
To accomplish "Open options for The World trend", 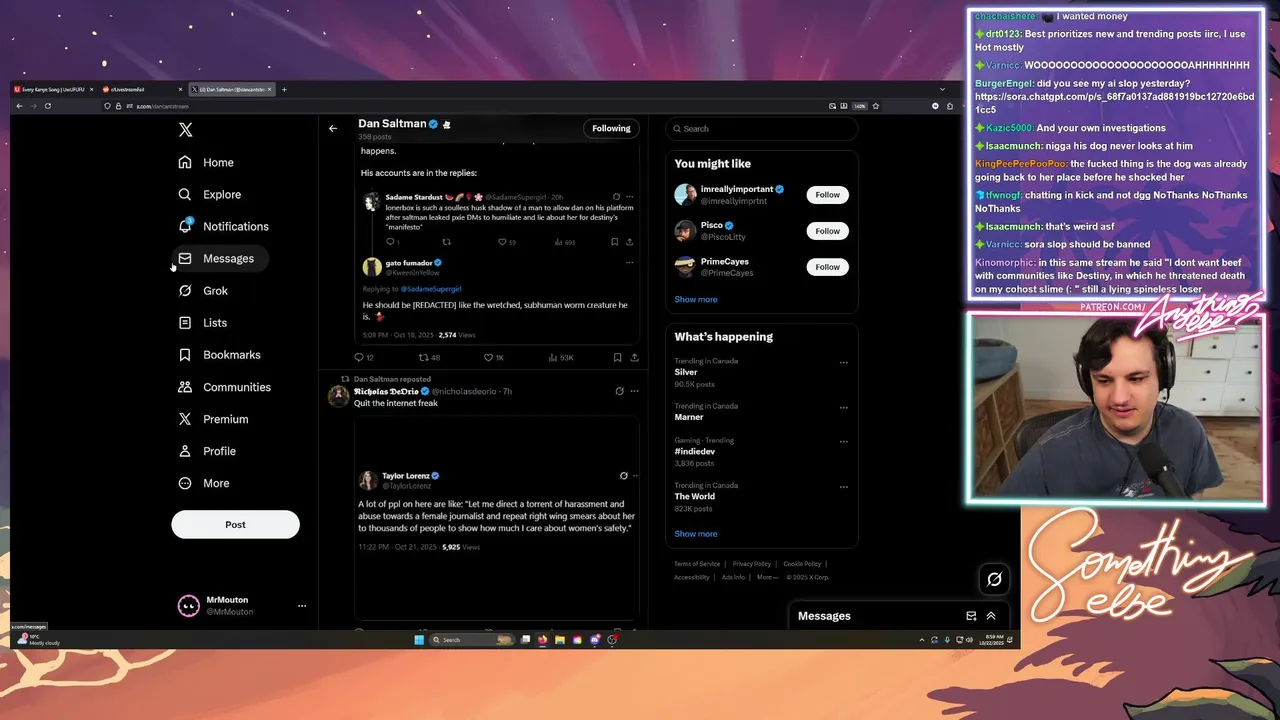I will (844, 487).
